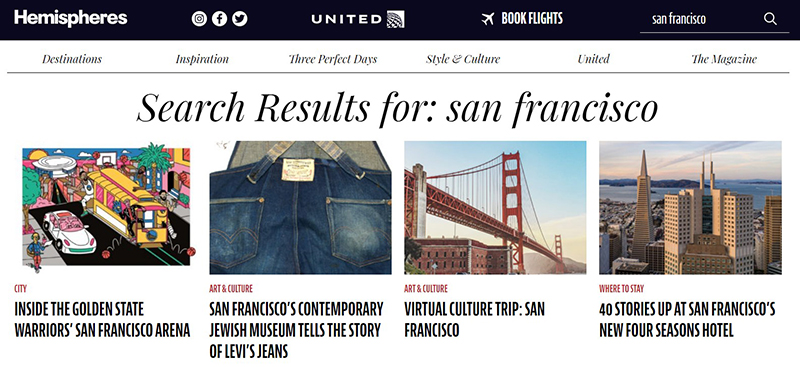
Task: Open the Levi's jeans denim thumbnail
Action: [x=301, y=208]
